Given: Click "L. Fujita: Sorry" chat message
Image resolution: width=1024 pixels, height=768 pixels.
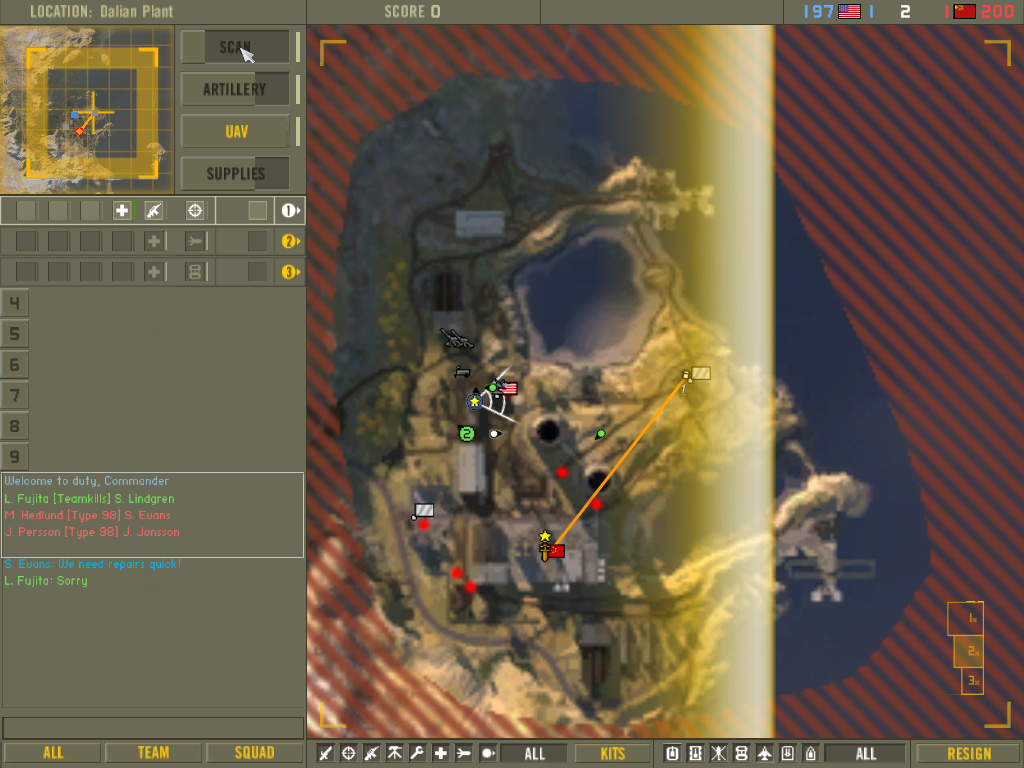Looking at the screenshot, I should pyautogui.click(x=46, y=581).
